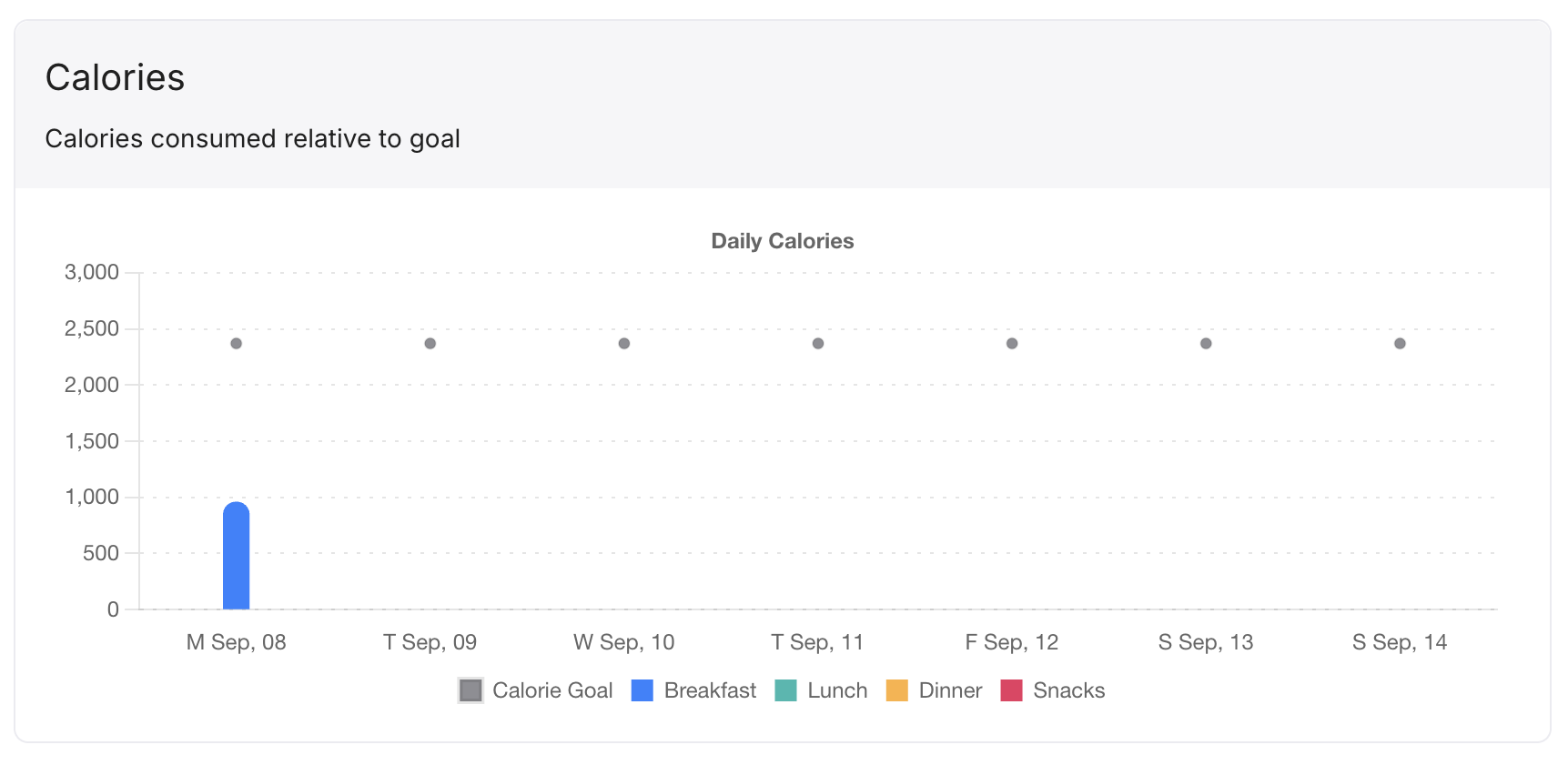
Task: Click the teal Lunch legend swatch
Action: 785,690
